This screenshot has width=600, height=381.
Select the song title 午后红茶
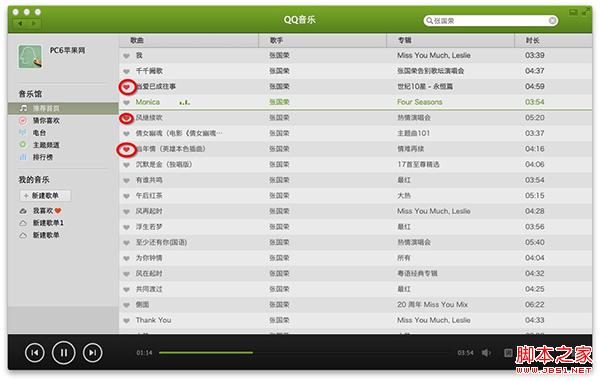coord(149,195)
